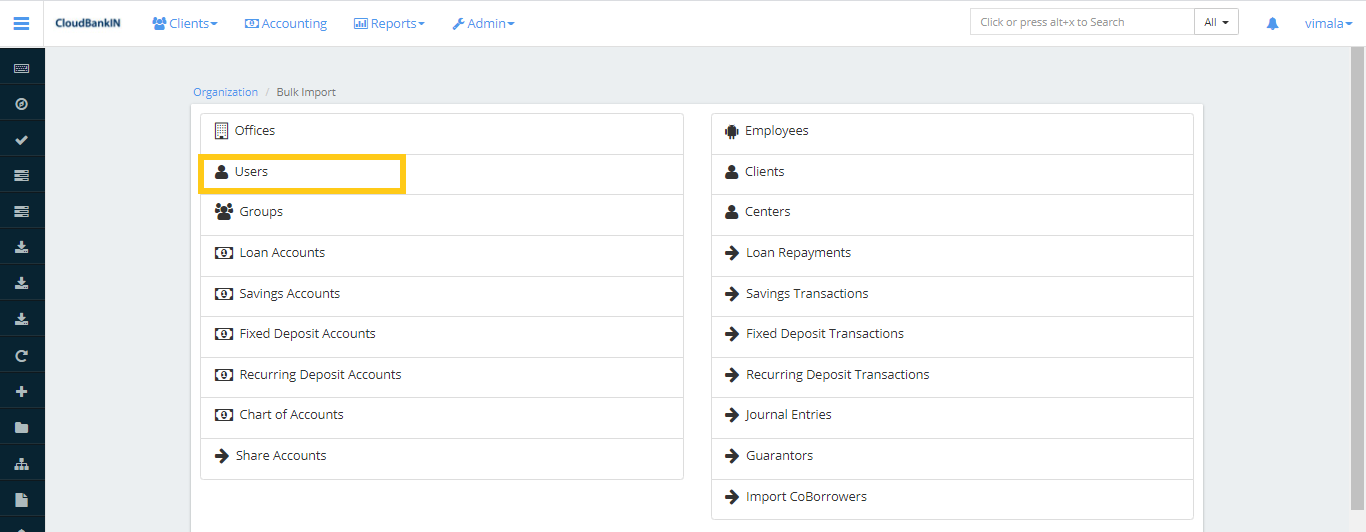Click the checkmark icon in the sidebar

[21, 140]
